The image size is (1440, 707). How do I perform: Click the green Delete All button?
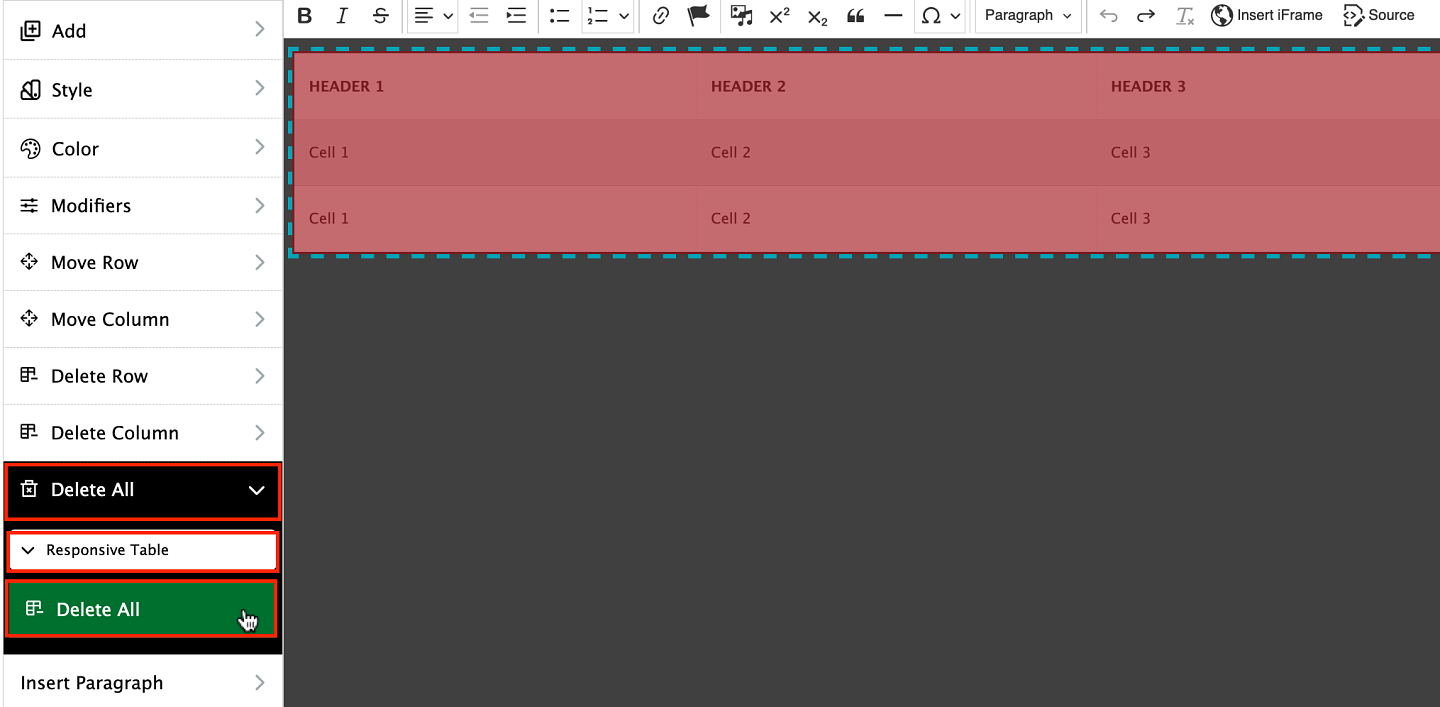click(141, 609)
